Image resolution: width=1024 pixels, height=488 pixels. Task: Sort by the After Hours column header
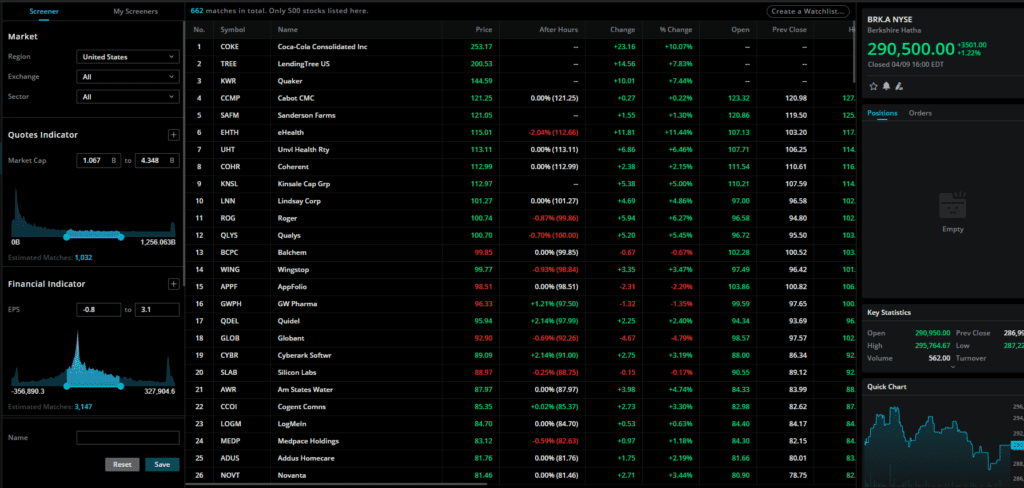tap(558, 29)
